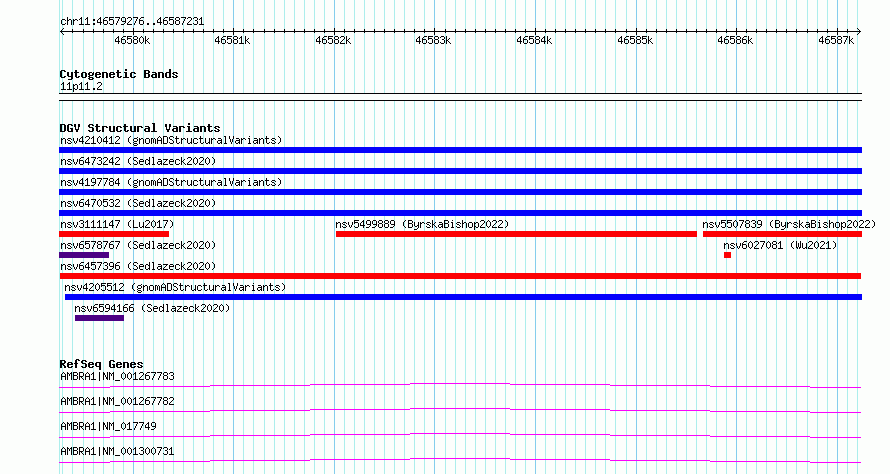This screenshot has width=890, height=474.
Task: Select the blue bar under nsv4197784
Action: [460, 192]
